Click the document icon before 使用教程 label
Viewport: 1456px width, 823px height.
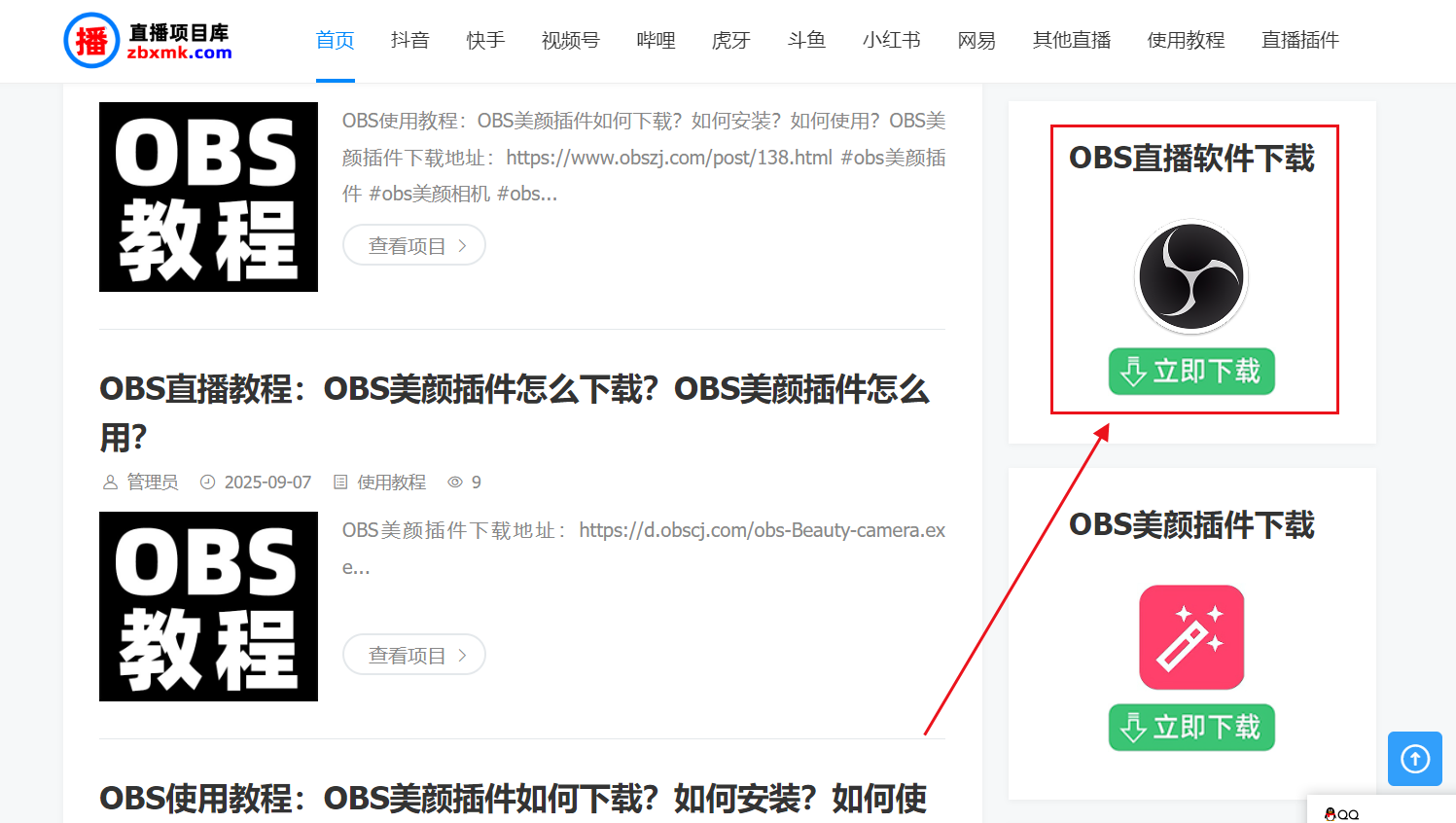tap(339, 482)
